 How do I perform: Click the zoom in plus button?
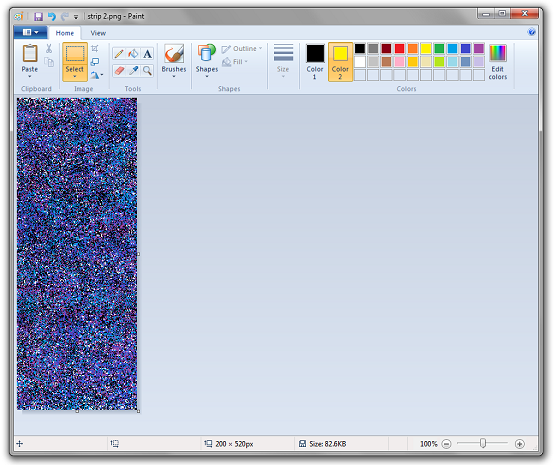click(519, 444)
